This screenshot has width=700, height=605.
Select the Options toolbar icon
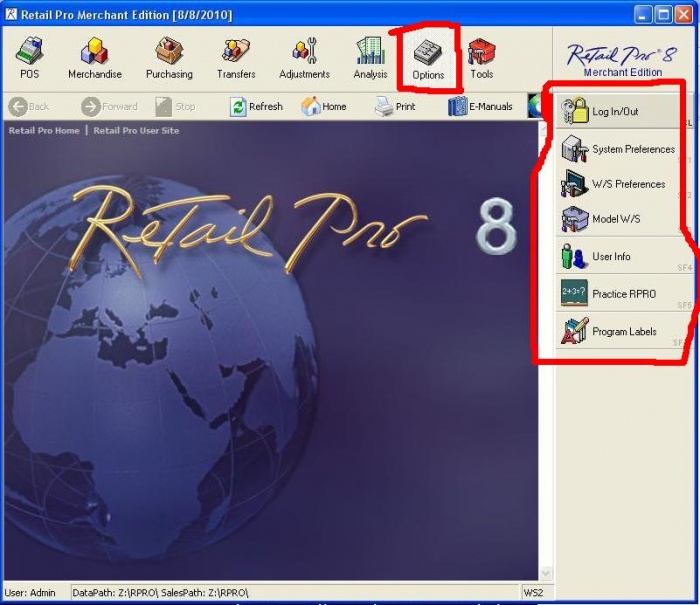pyautogui.click(x=428, y=59)
